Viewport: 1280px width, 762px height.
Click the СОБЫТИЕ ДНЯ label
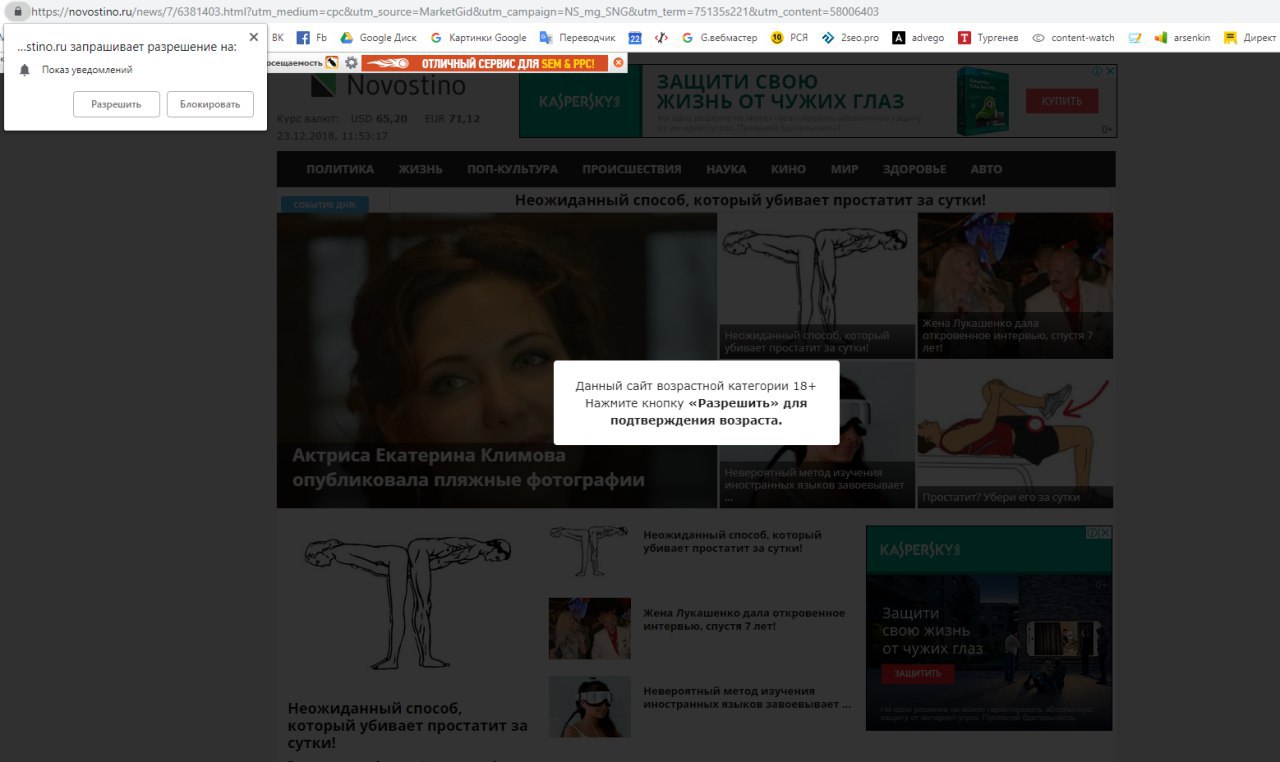pyautogui.click(x=325, y=205)
